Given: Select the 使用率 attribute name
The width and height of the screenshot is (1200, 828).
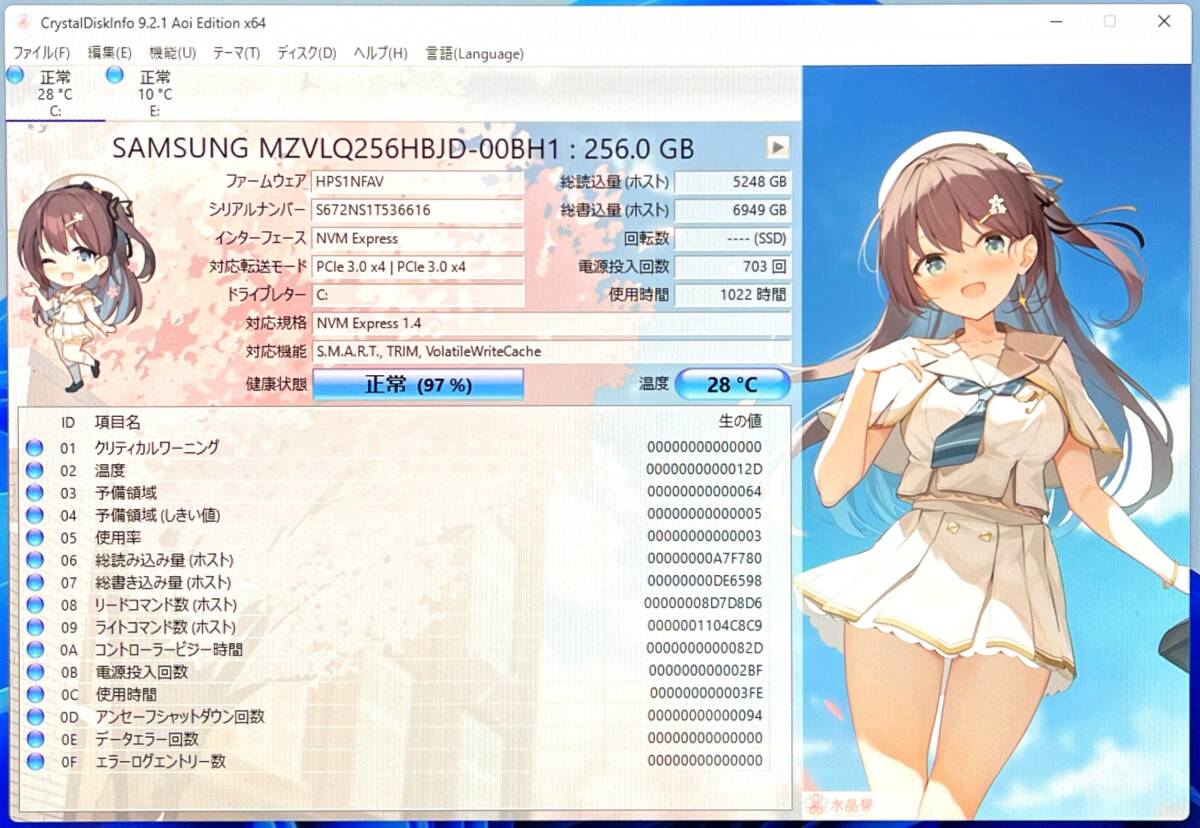Looking at the screenshot, I should [x=118, y=537].
